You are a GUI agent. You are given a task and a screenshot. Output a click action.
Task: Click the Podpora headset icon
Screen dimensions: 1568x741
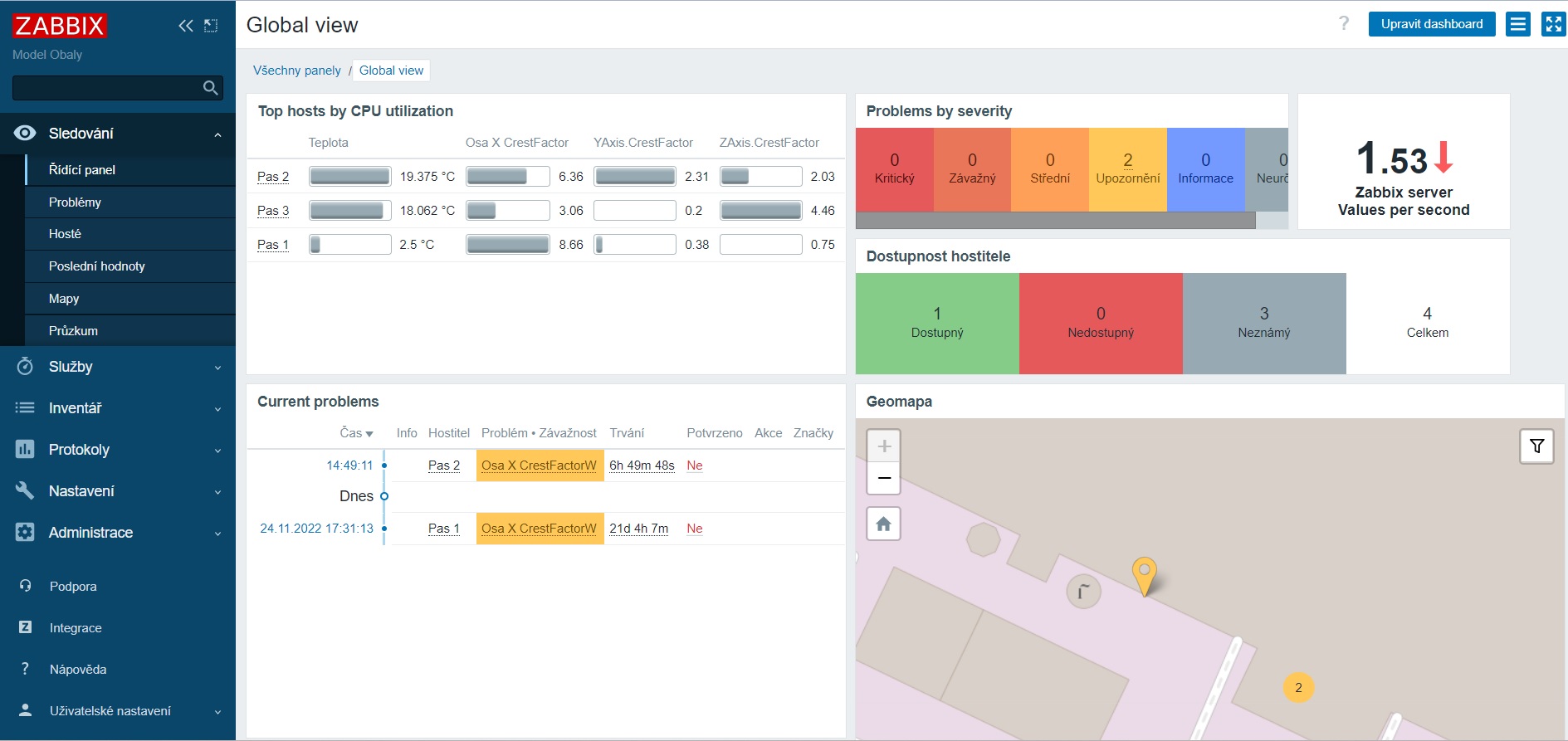(25, 586)
